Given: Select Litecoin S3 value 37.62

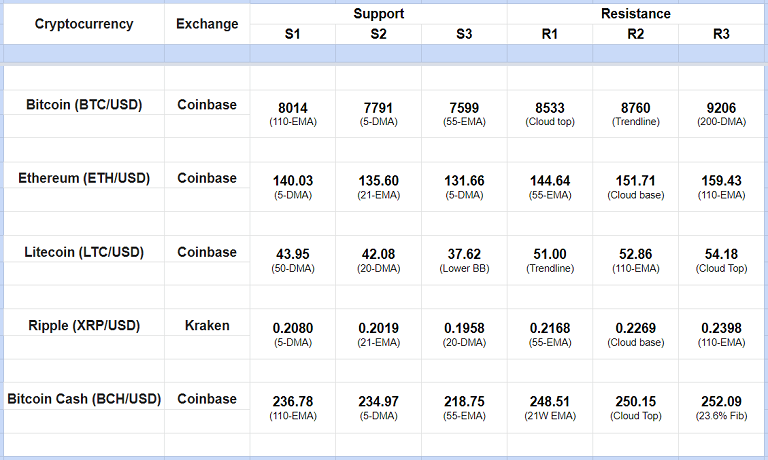Looking at the screenshot, I should point(464,255).
